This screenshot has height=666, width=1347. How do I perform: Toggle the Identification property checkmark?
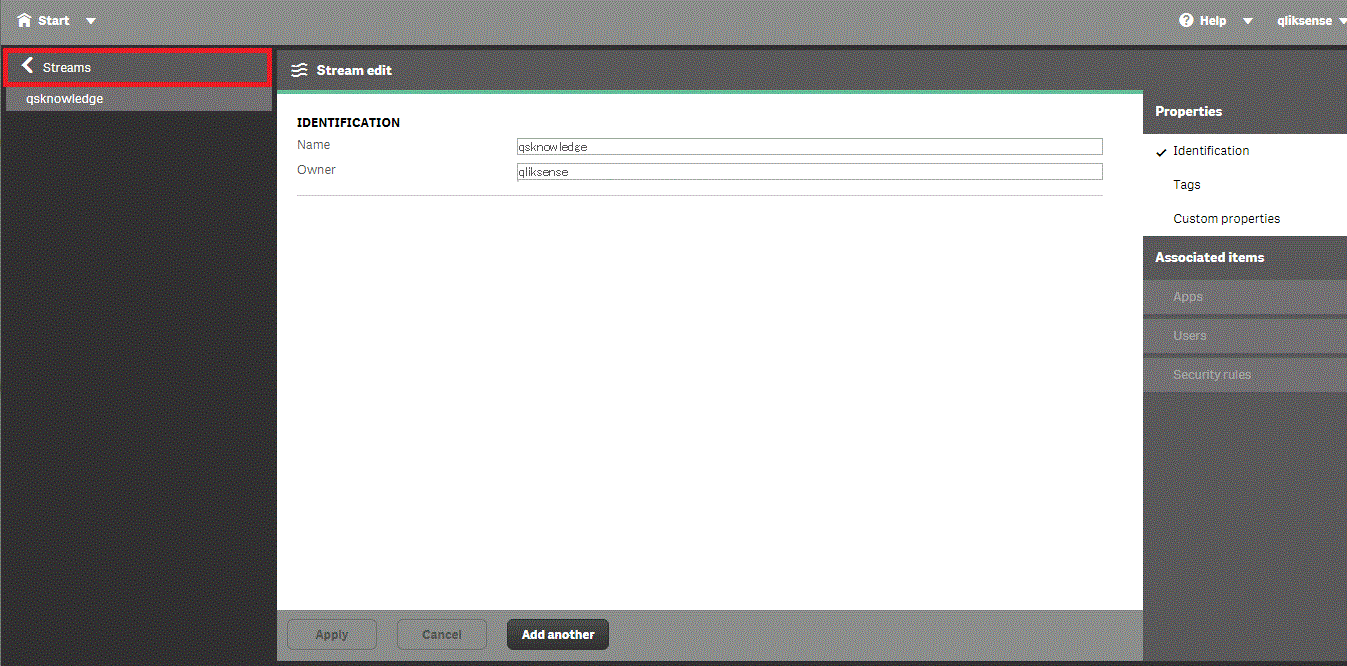pos(1161,152)
